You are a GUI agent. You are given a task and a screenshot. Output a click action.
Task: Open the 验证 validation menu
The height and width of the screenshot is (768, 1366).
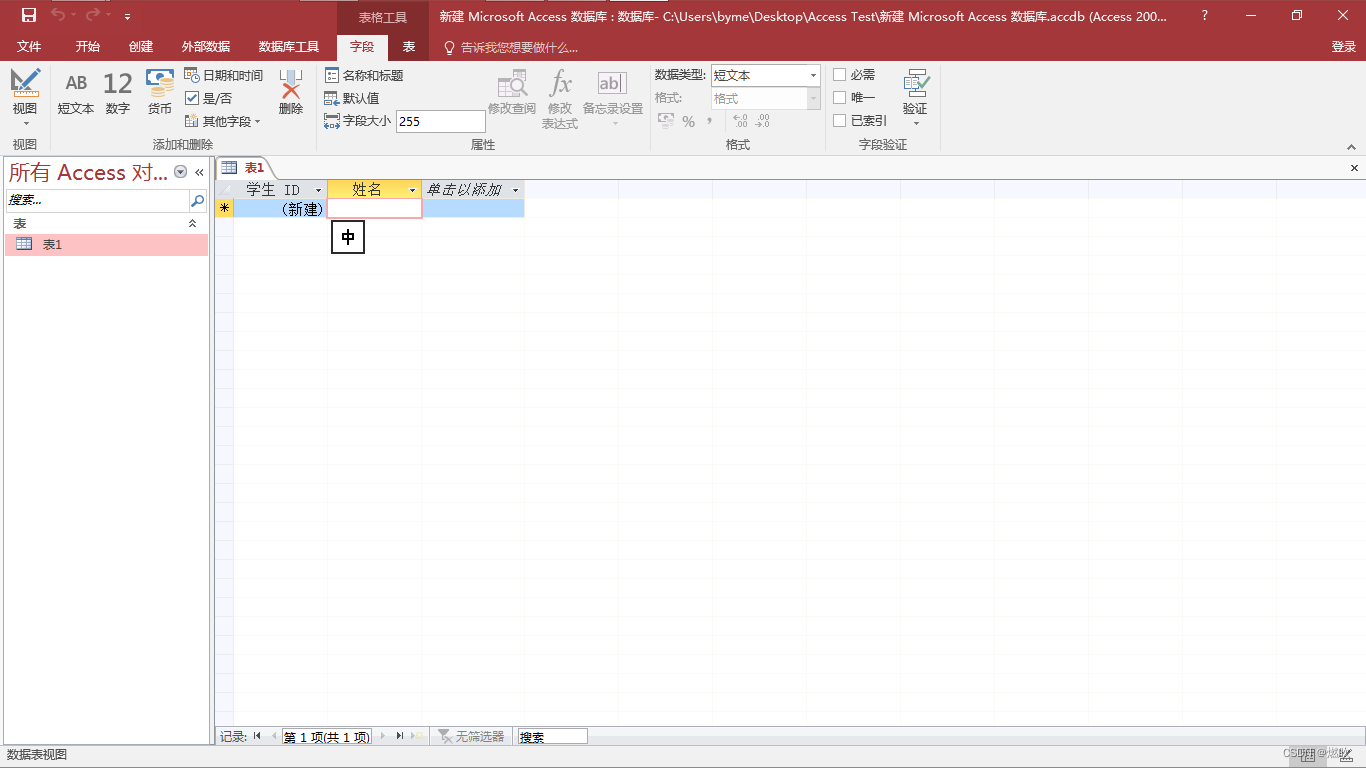pyautogui.click(x=915, y=98)
